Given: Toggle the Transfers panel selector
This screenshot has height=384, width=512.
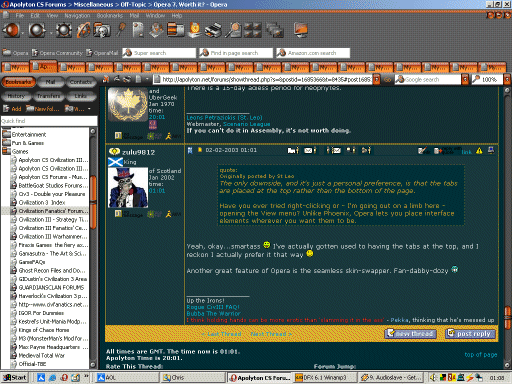Looking at the screenshot, I should (x=48, y=96).
